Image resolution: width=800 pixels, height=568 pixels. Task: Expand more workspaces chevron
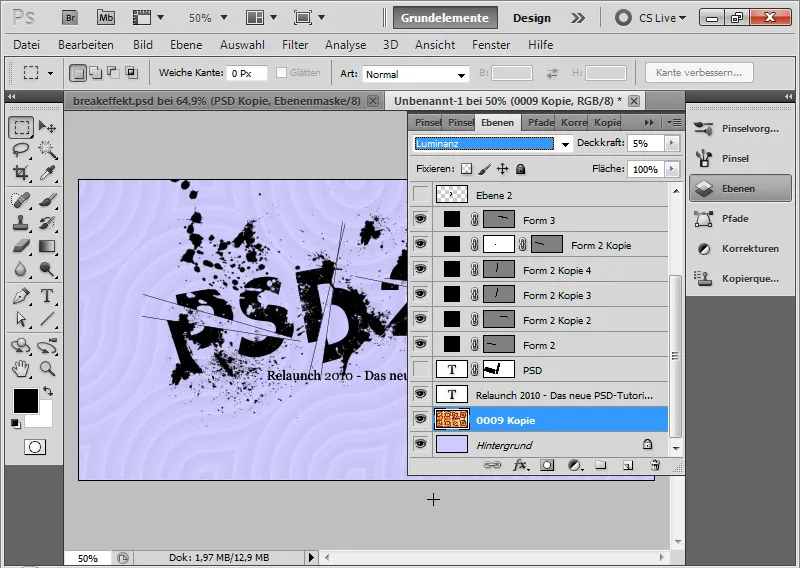578,18
